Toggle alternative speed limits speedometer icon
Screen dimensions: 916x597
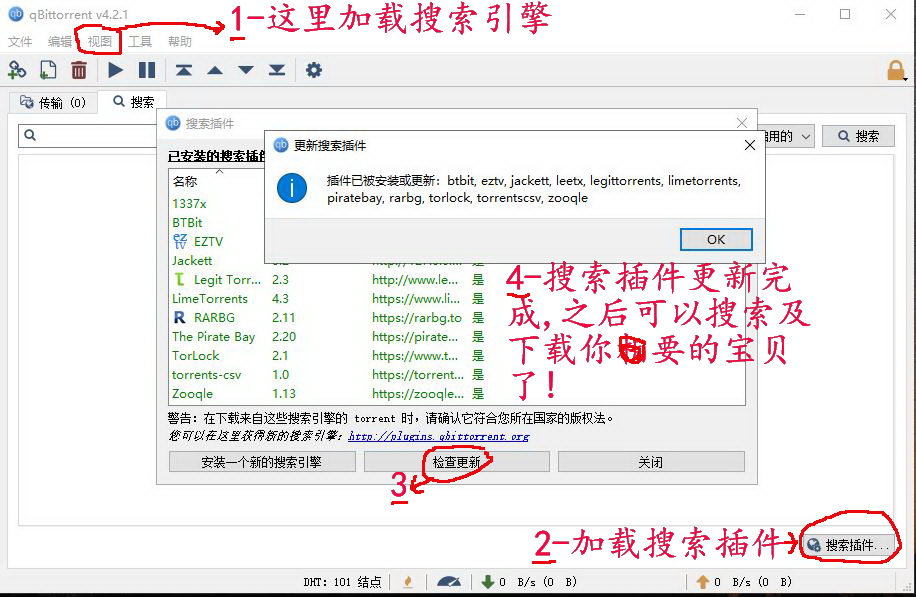point(449,581)
